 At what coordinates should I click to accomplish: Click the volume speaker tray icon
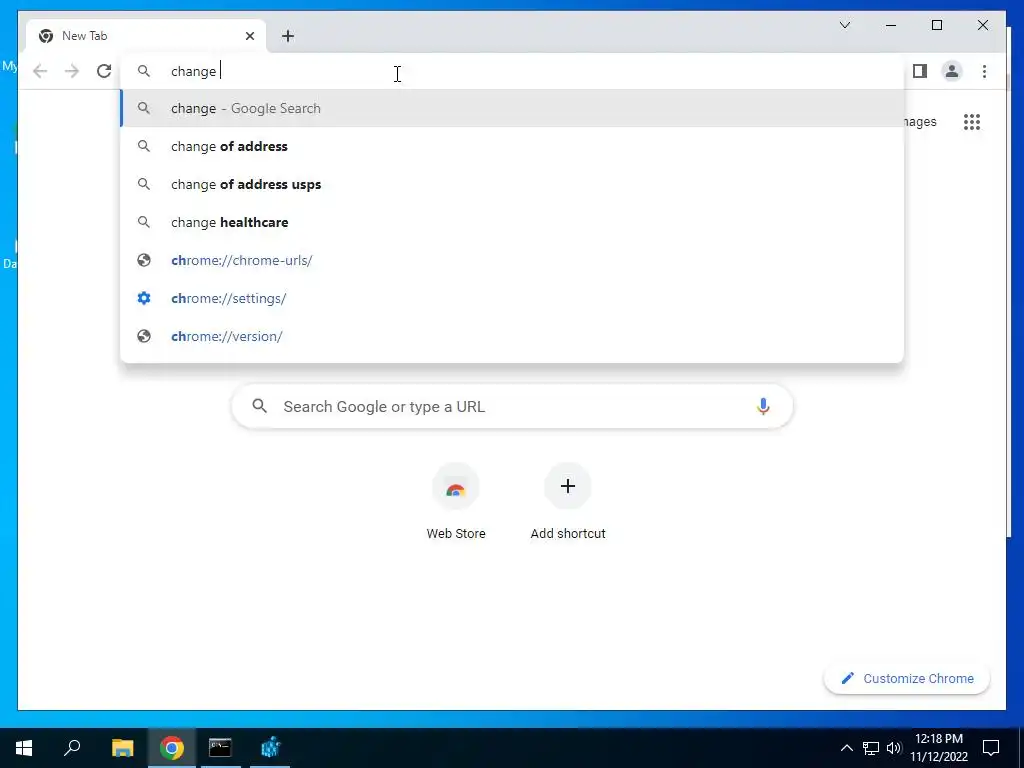894,748
